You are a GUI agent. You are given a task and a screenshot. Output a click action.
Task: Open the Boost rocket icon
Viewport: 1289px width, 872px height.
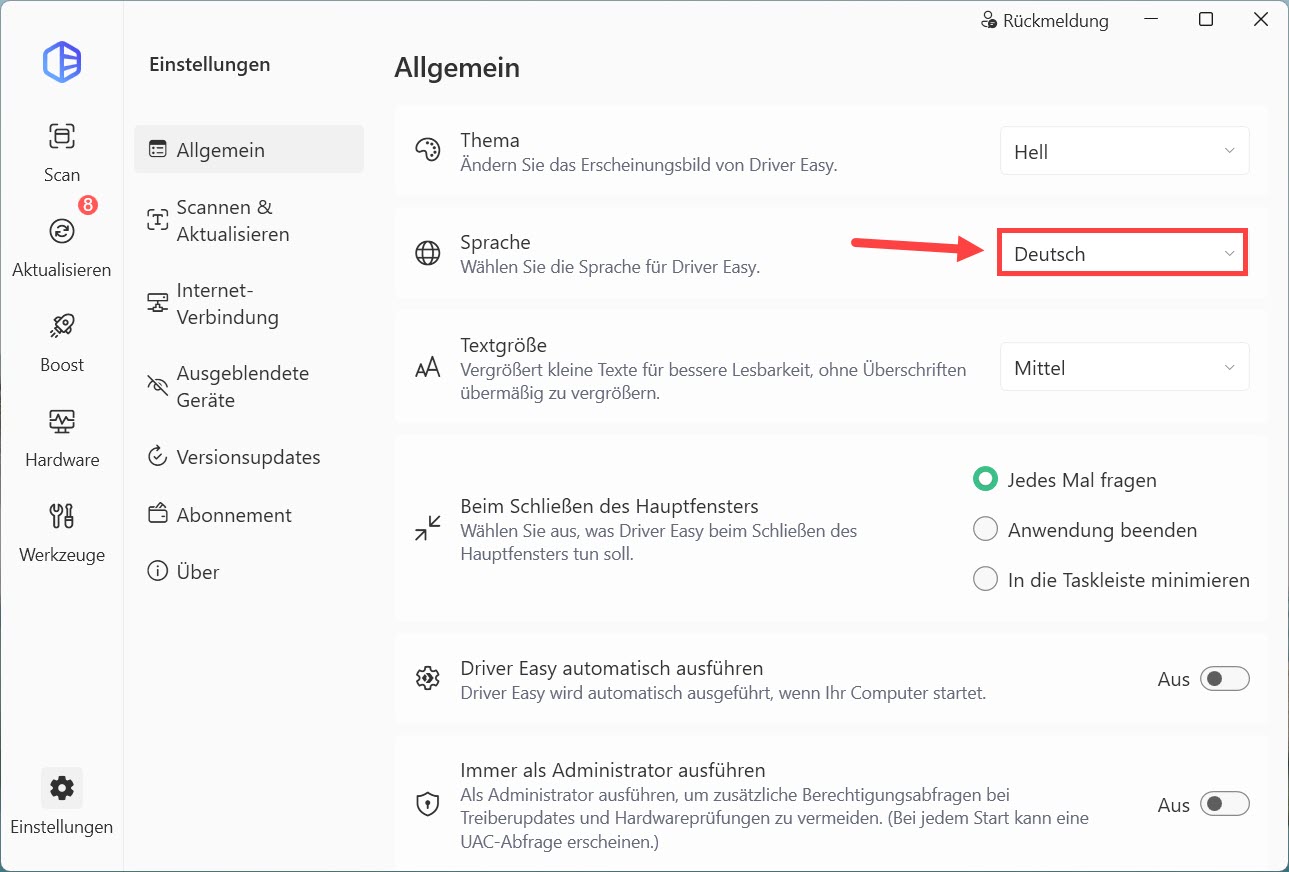tap(62, 326)
